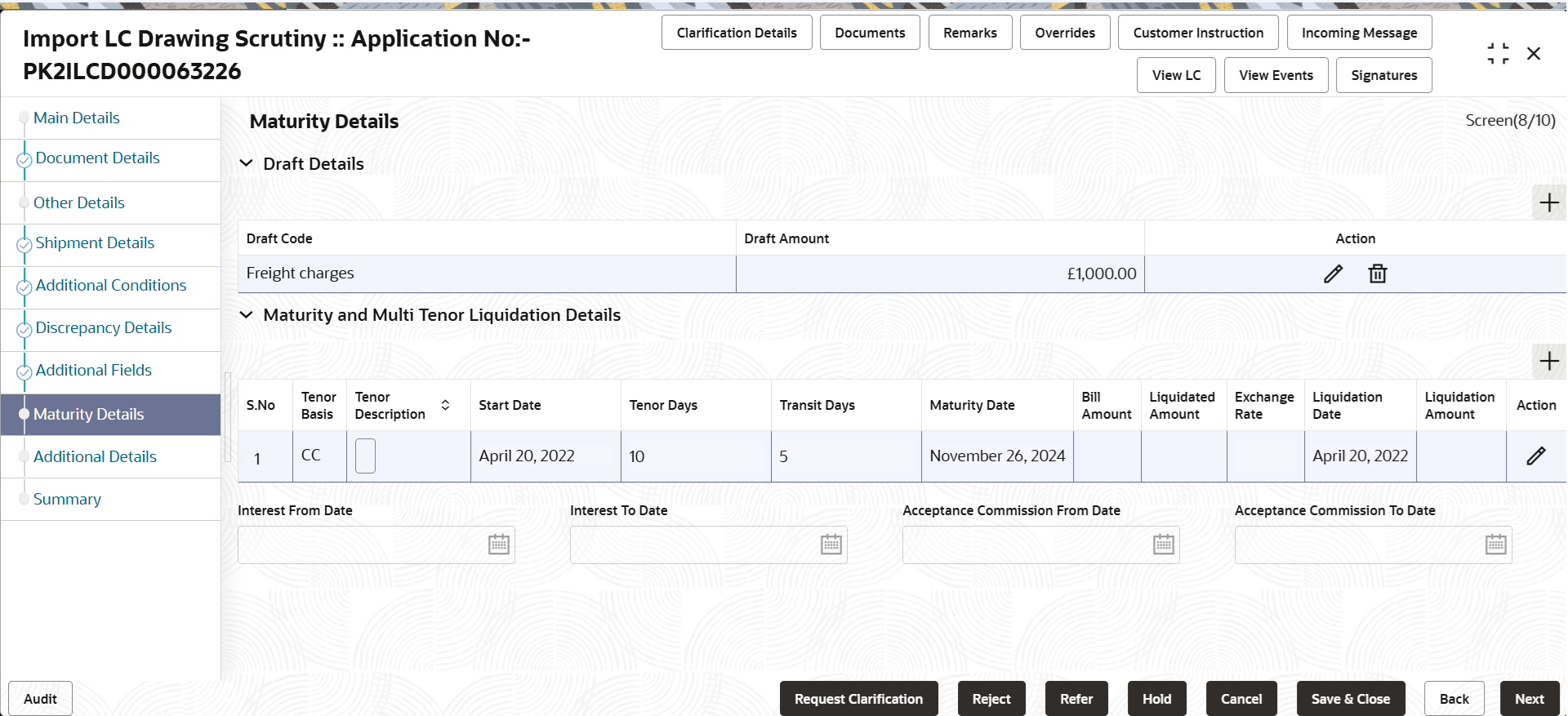Image resolution: width=1568 pixels, height=716 pixels.
Task: Collapse the Draft Details section
Action: tap(246, 163)
